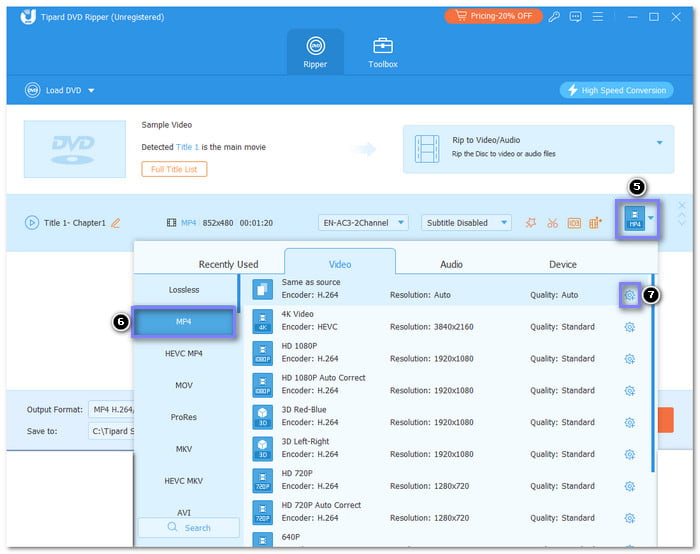Image resolution: width=700 pixels, height=554 pixels.
Task: Click the Output Format field
Action: [x=111, y=409]
